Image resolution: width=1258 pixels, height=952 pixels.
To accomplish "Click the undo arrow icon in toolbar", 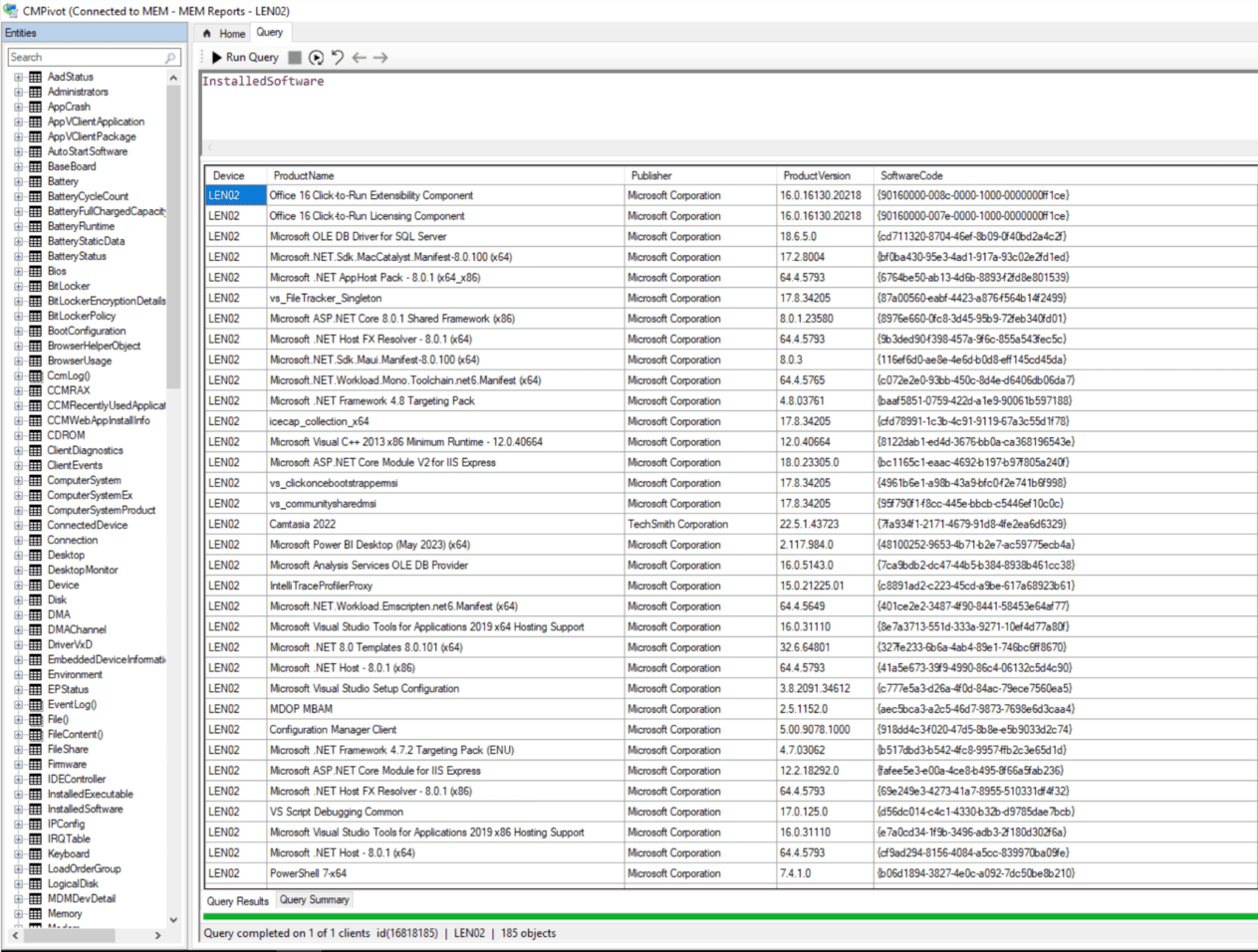I will point(338,58).
